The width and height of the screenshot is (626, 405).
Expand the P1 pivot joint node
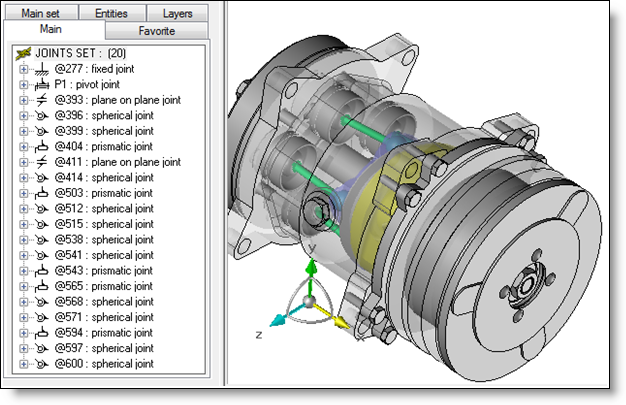(23, 85)
